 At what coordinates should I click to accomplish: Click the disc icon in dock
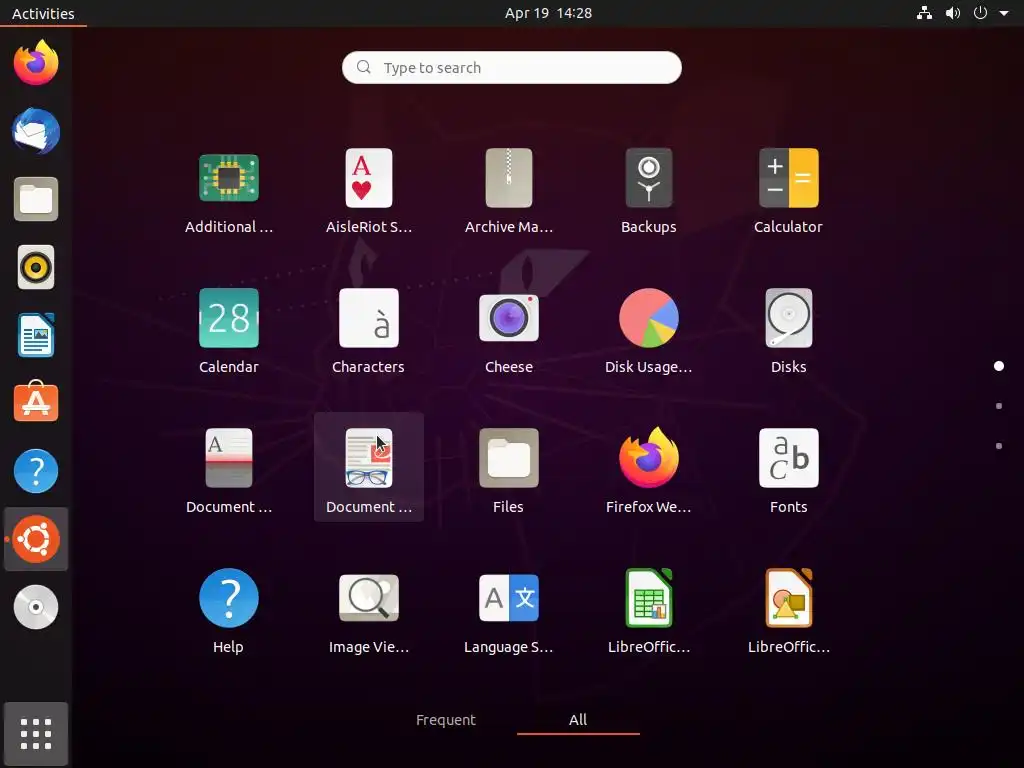tap(36, 607)
